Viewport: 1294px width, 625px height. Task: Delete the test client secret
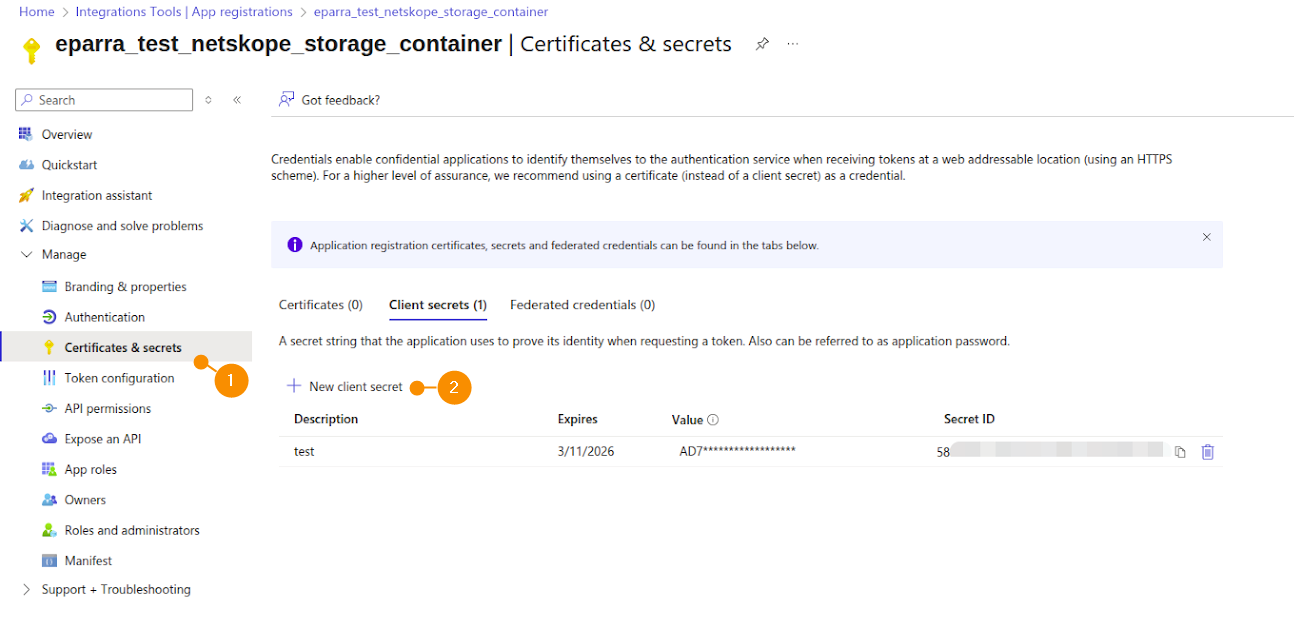(1207, 452)
